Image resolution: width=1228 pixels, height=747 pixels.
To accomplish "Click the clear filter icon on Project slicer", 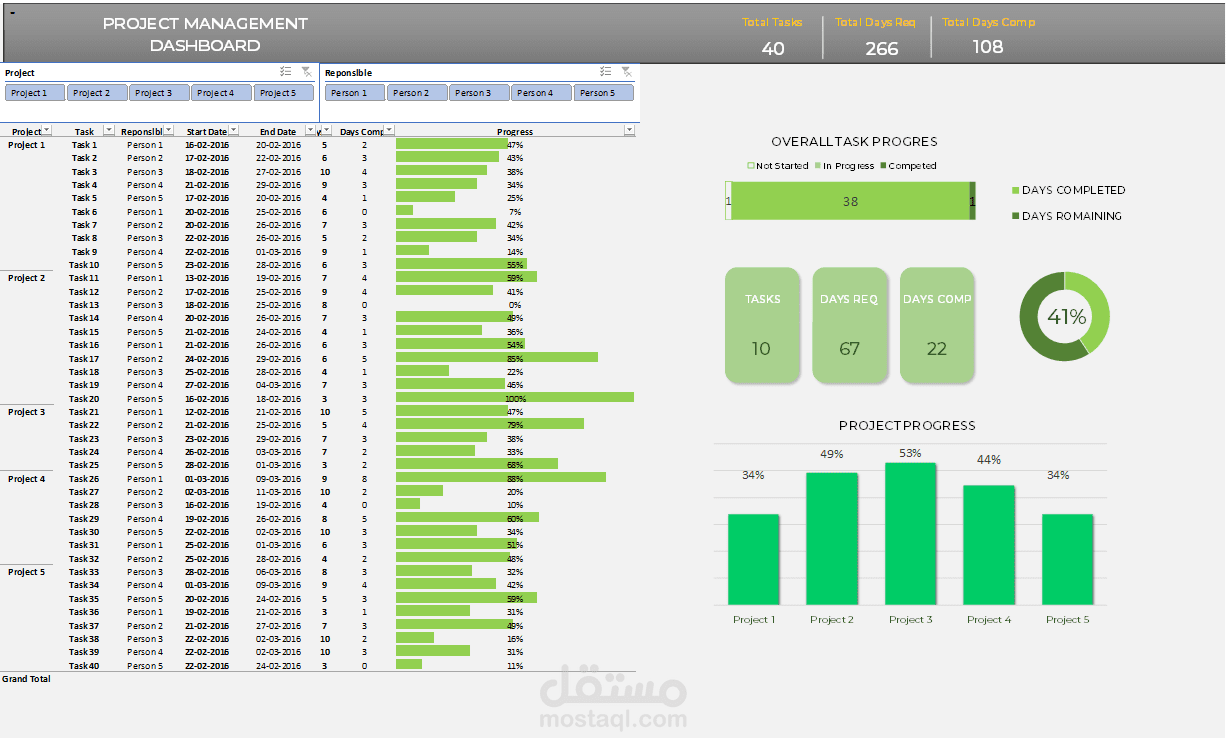I will (307, 71).
